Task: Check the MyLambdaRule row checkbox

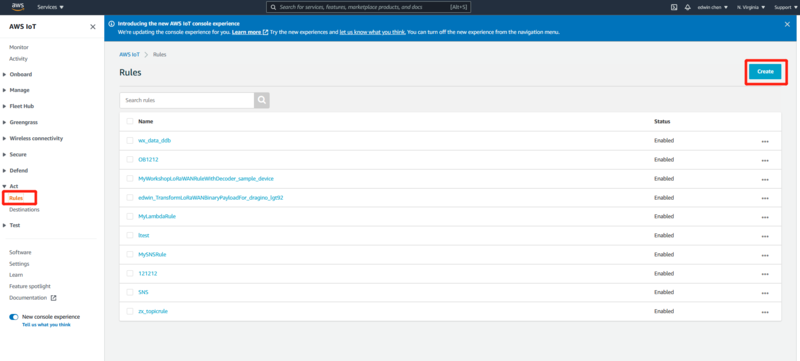Action: (x=130, y=216)
